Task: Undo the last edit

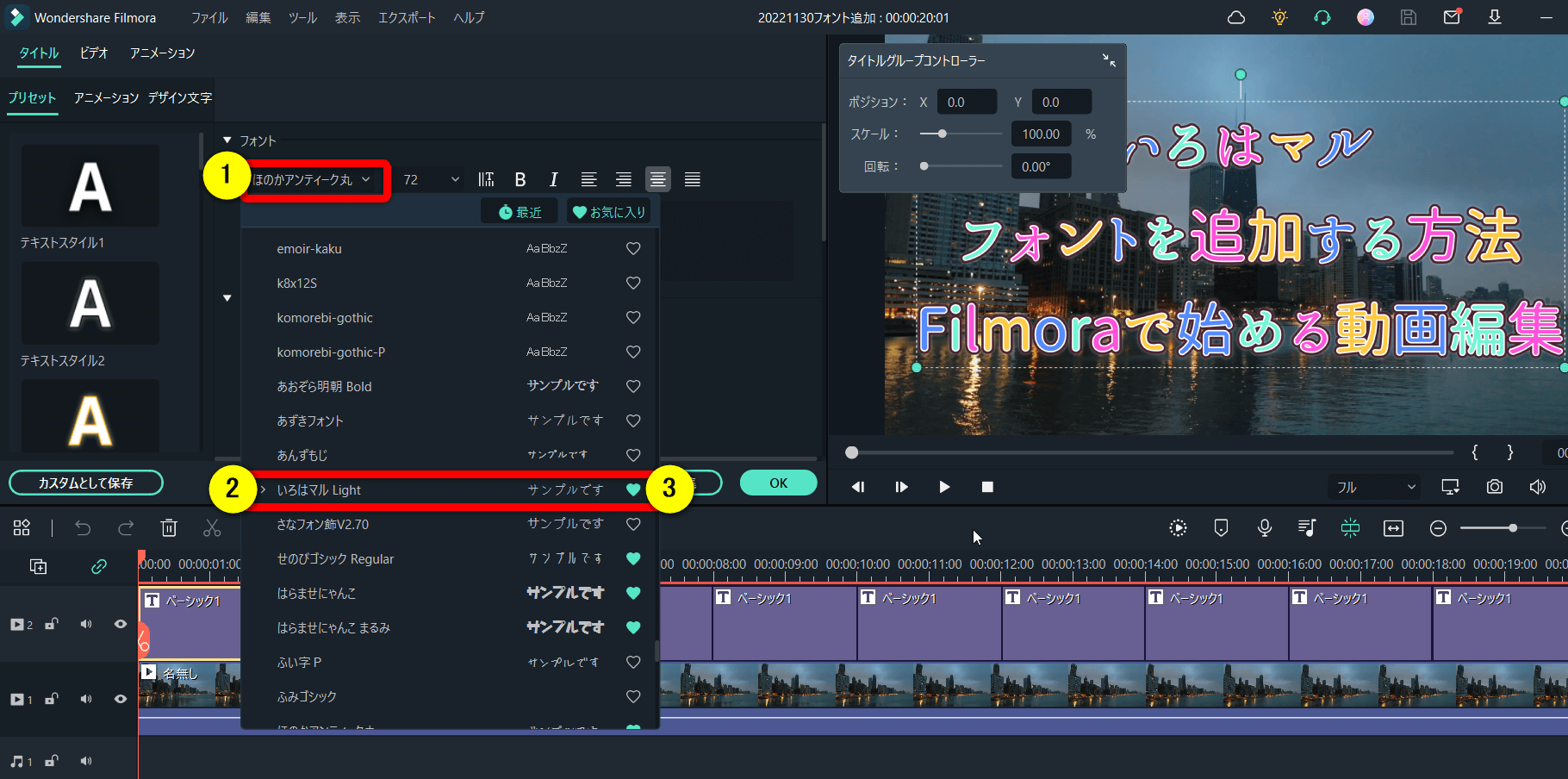Action: point(83,527)
